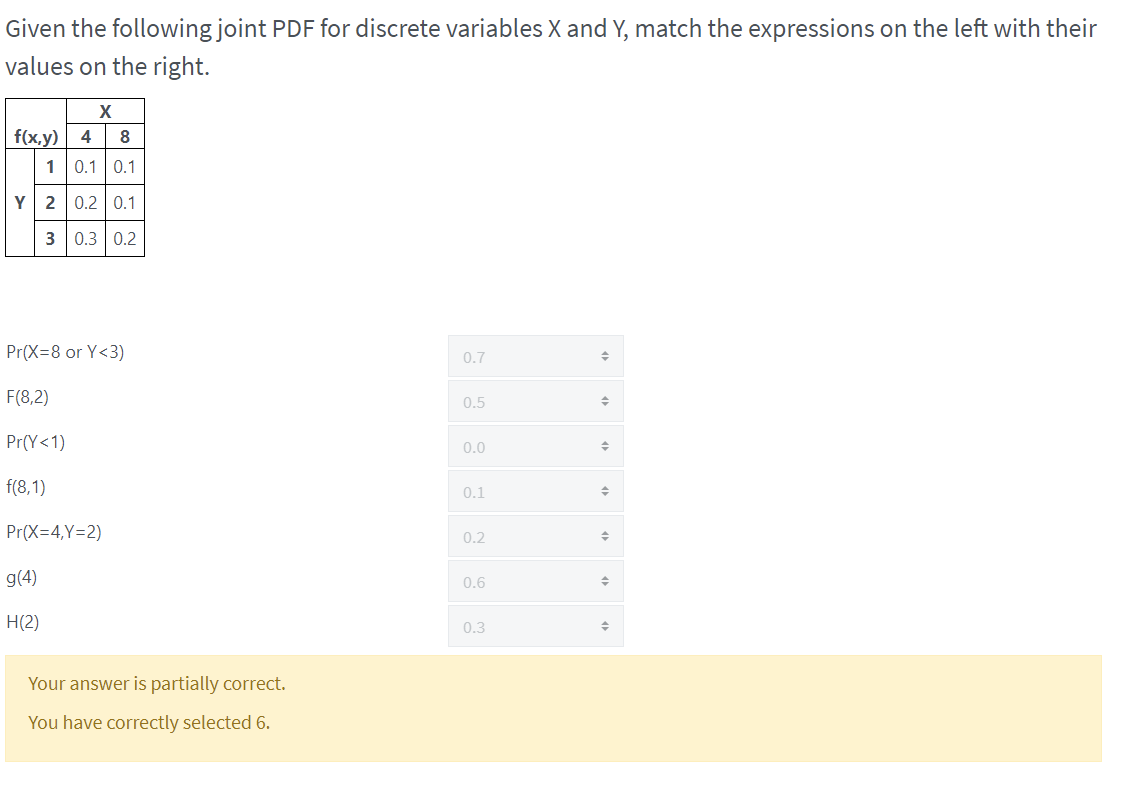Click the partially correct feedback message
Screen dimensions: 1134x788
pos(155,683)
